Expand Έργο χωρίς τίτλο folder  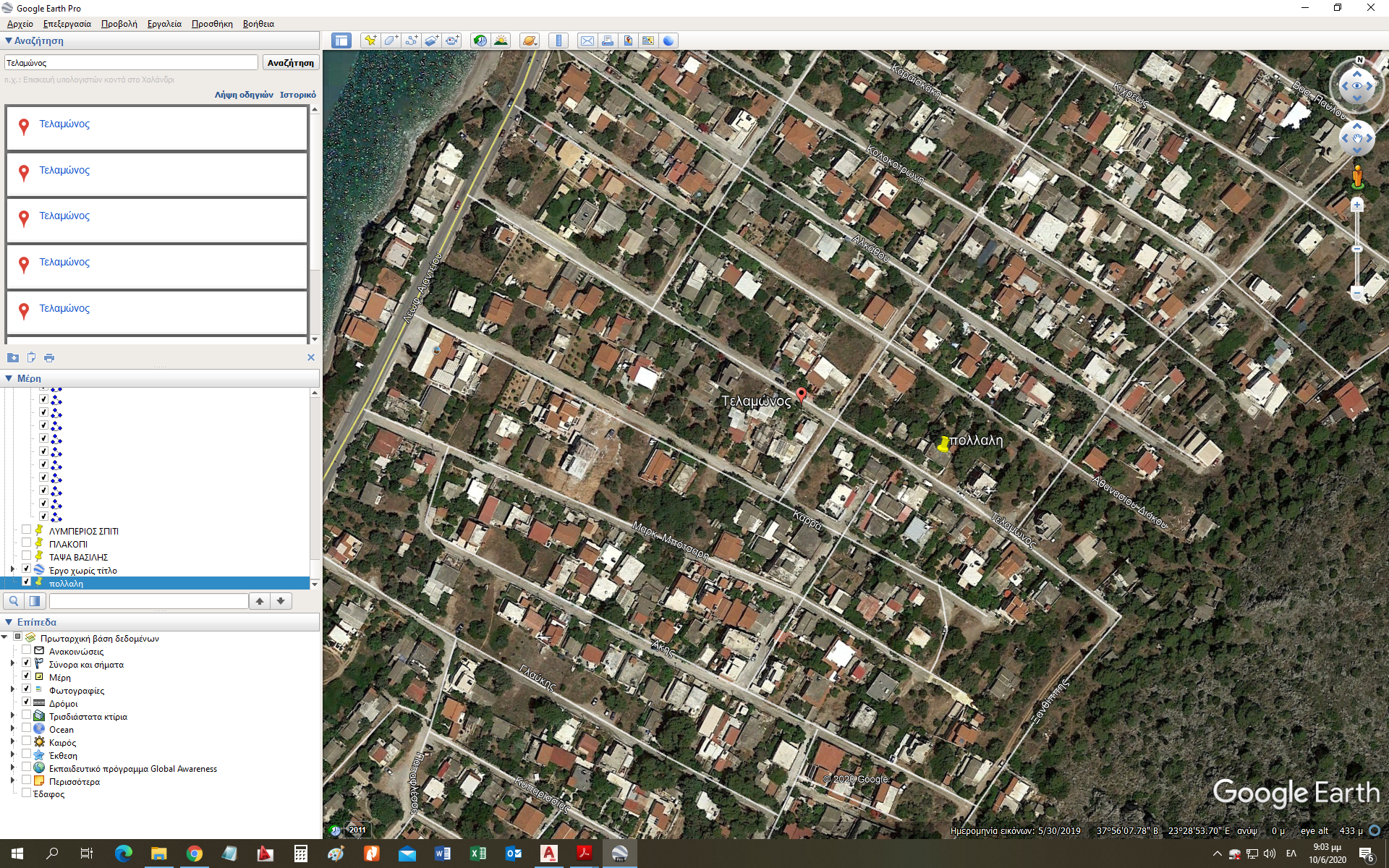[12, 570]
